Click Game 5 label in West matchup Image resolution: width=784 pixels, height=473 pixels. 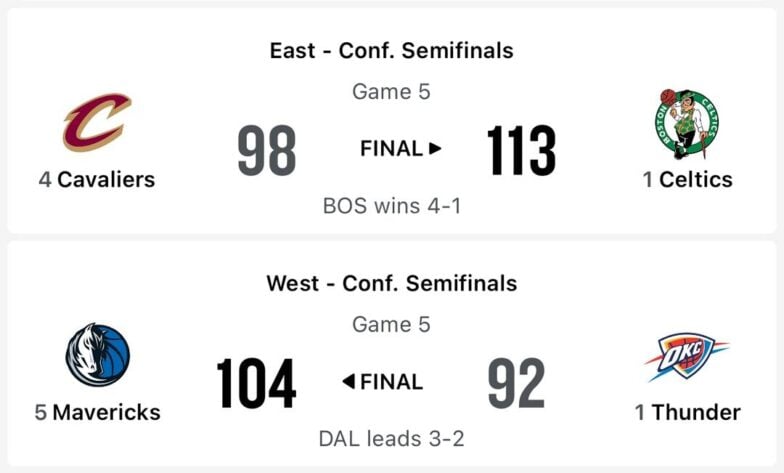point(392,324)
